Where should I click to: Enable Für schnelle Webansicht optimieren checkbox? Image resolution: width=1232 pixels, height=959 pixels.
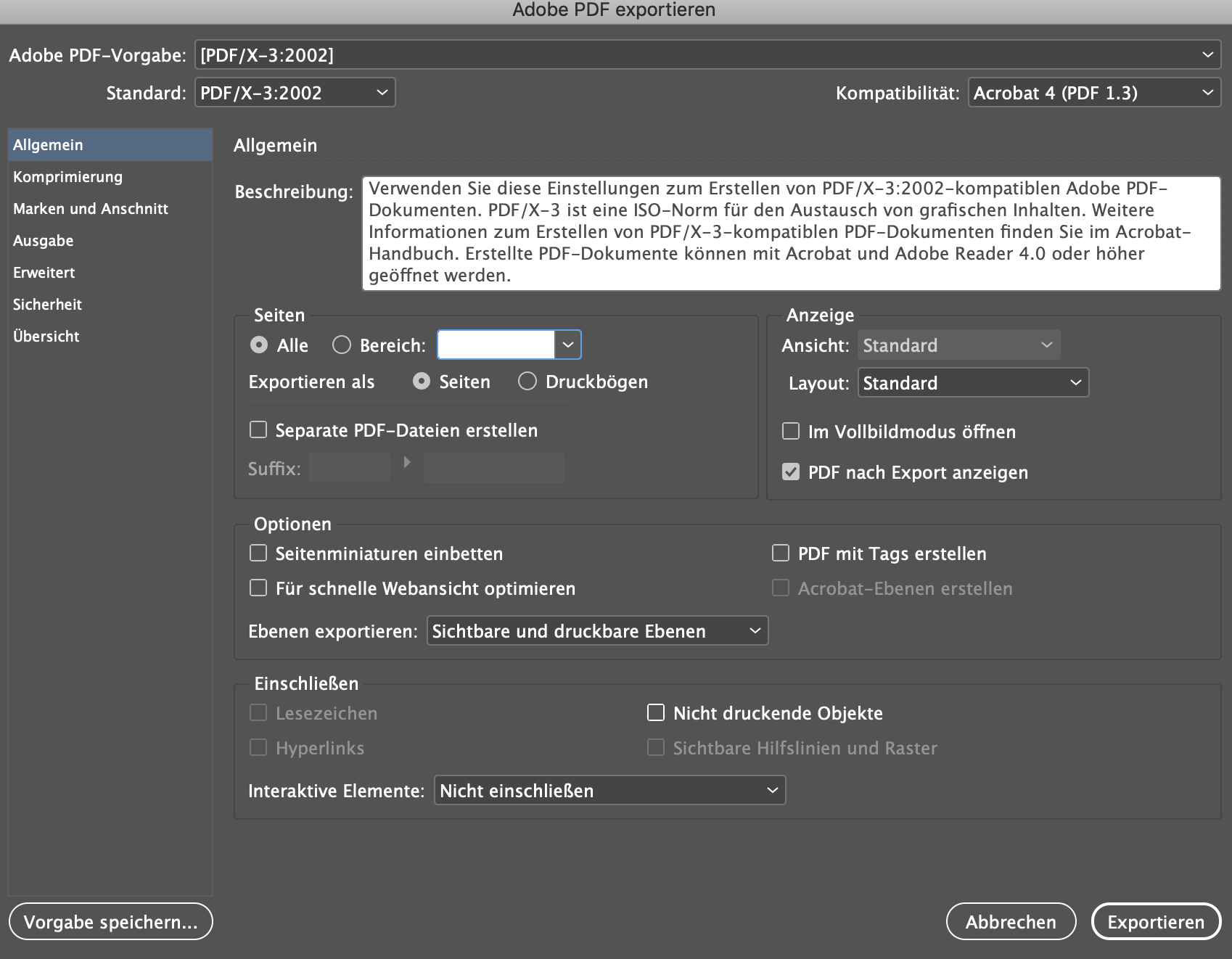tap(258, 588)
